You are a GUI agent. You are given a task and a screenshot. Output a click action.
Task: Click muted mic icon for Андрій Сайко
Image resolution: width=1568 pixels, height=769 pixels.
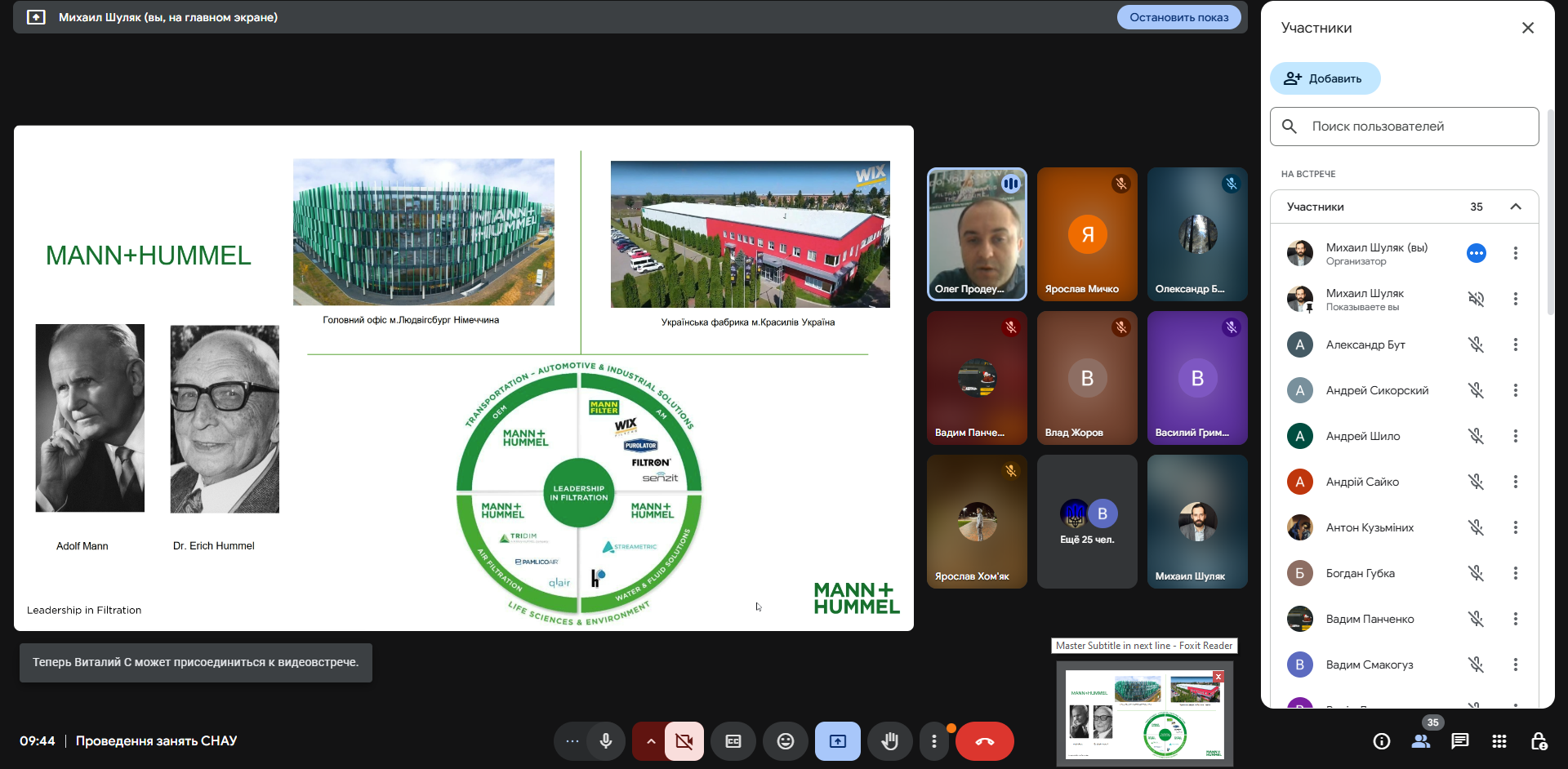[1476, 482]
